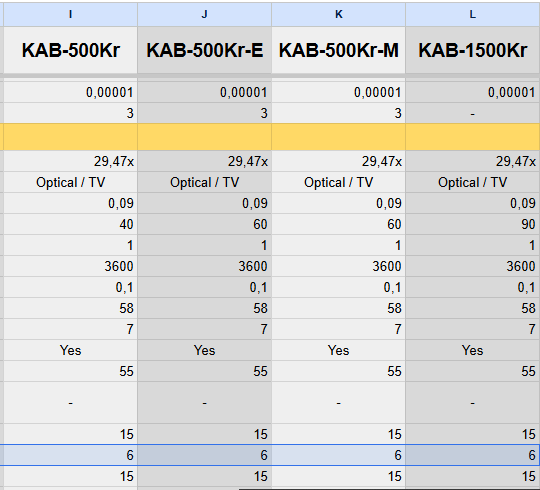The image size is (540, 490).
Task: Click the KAB-500Kr title cell
Action: [x=70, y=50]
